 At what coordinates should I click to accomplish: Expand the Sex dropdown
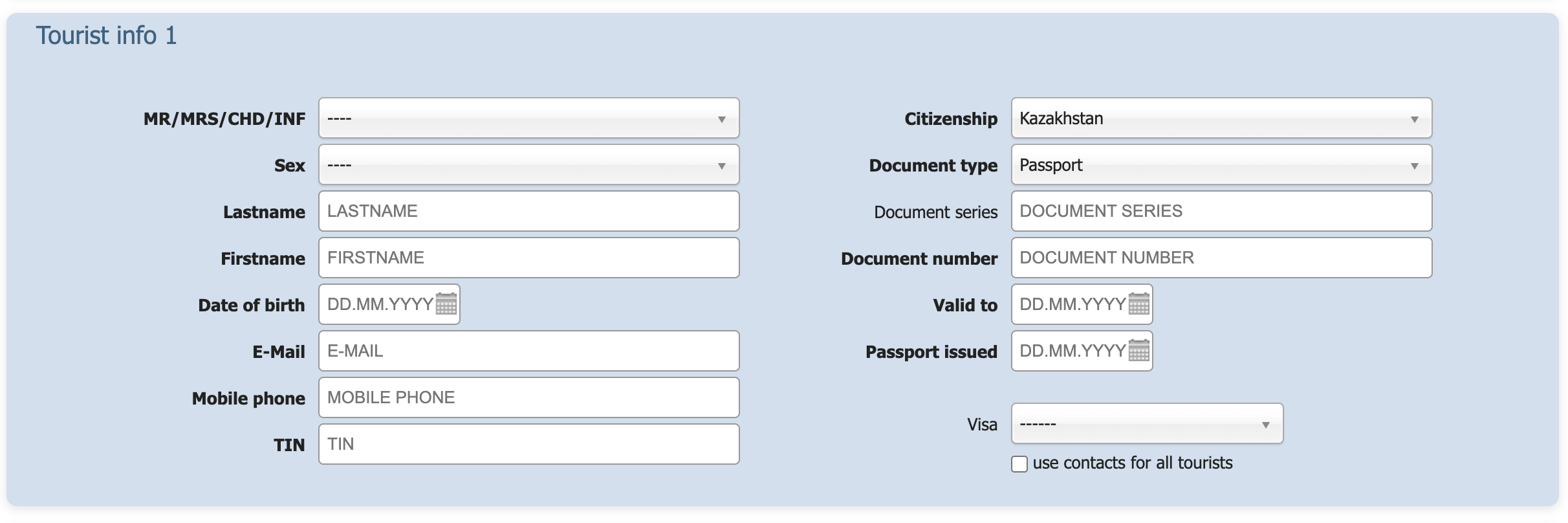click(528, 165)
